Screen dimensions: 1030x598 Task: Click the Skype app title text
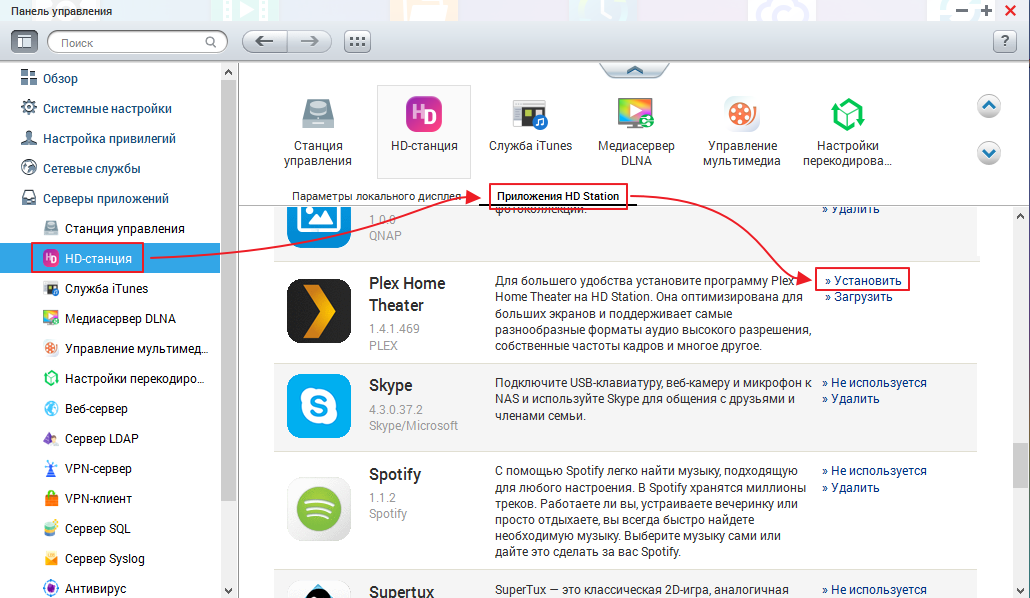[391, 386]
